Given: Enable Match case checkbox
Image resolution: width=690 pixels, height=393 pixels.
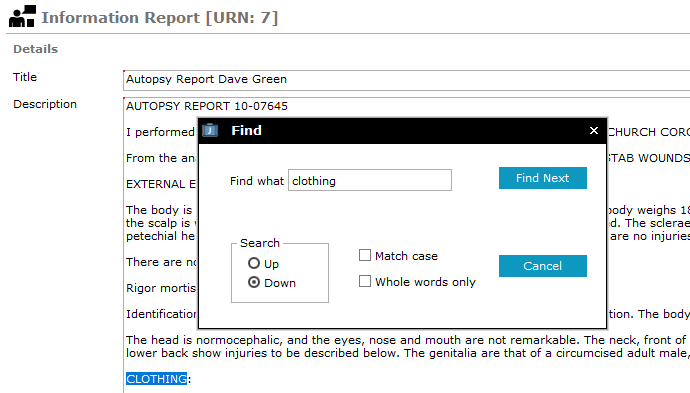Looking at the screenshot, I should point(365,255).
